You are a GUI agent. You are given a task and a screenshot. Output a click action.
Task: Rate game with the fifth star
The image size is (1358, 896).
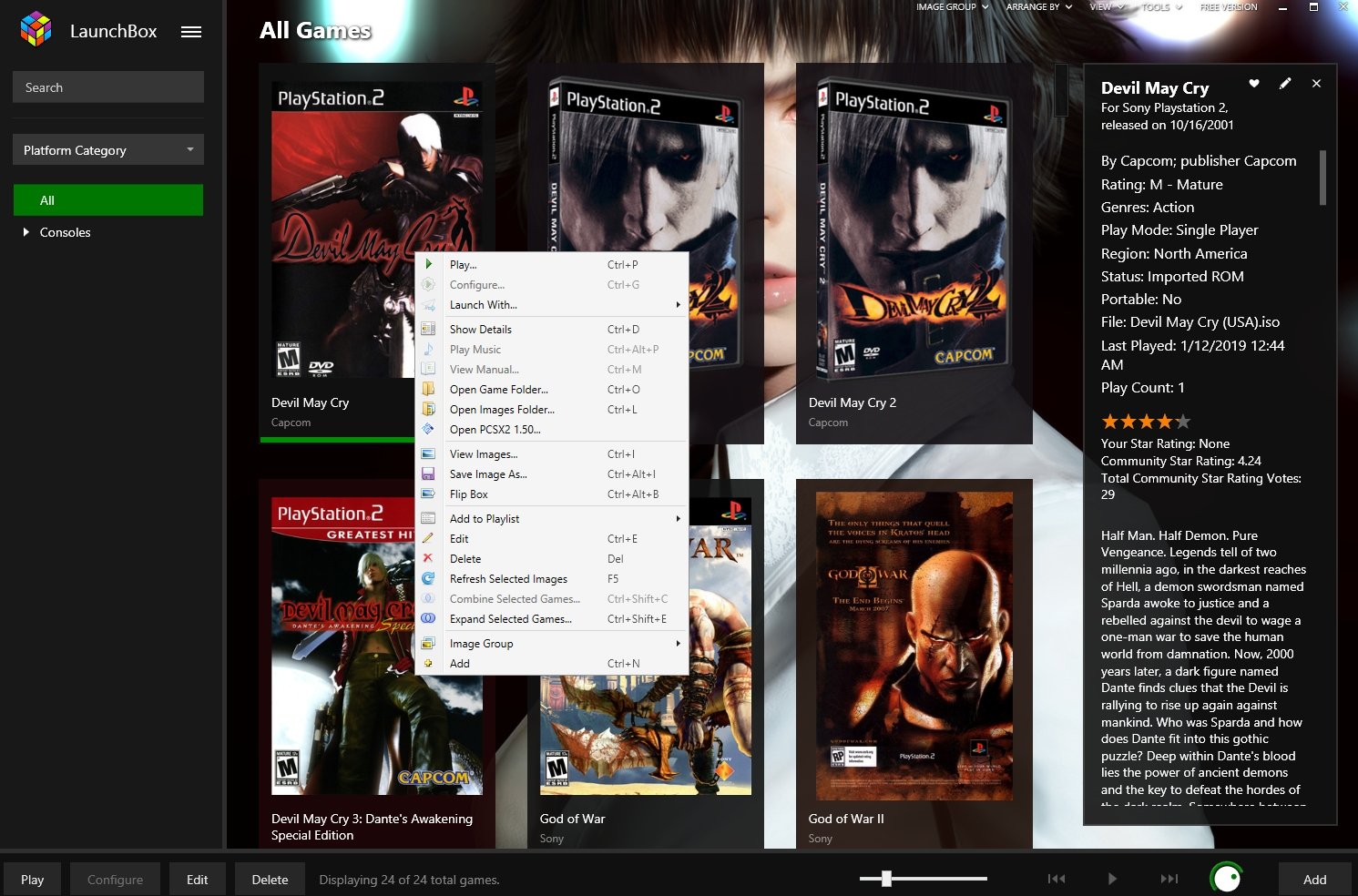1183,422
